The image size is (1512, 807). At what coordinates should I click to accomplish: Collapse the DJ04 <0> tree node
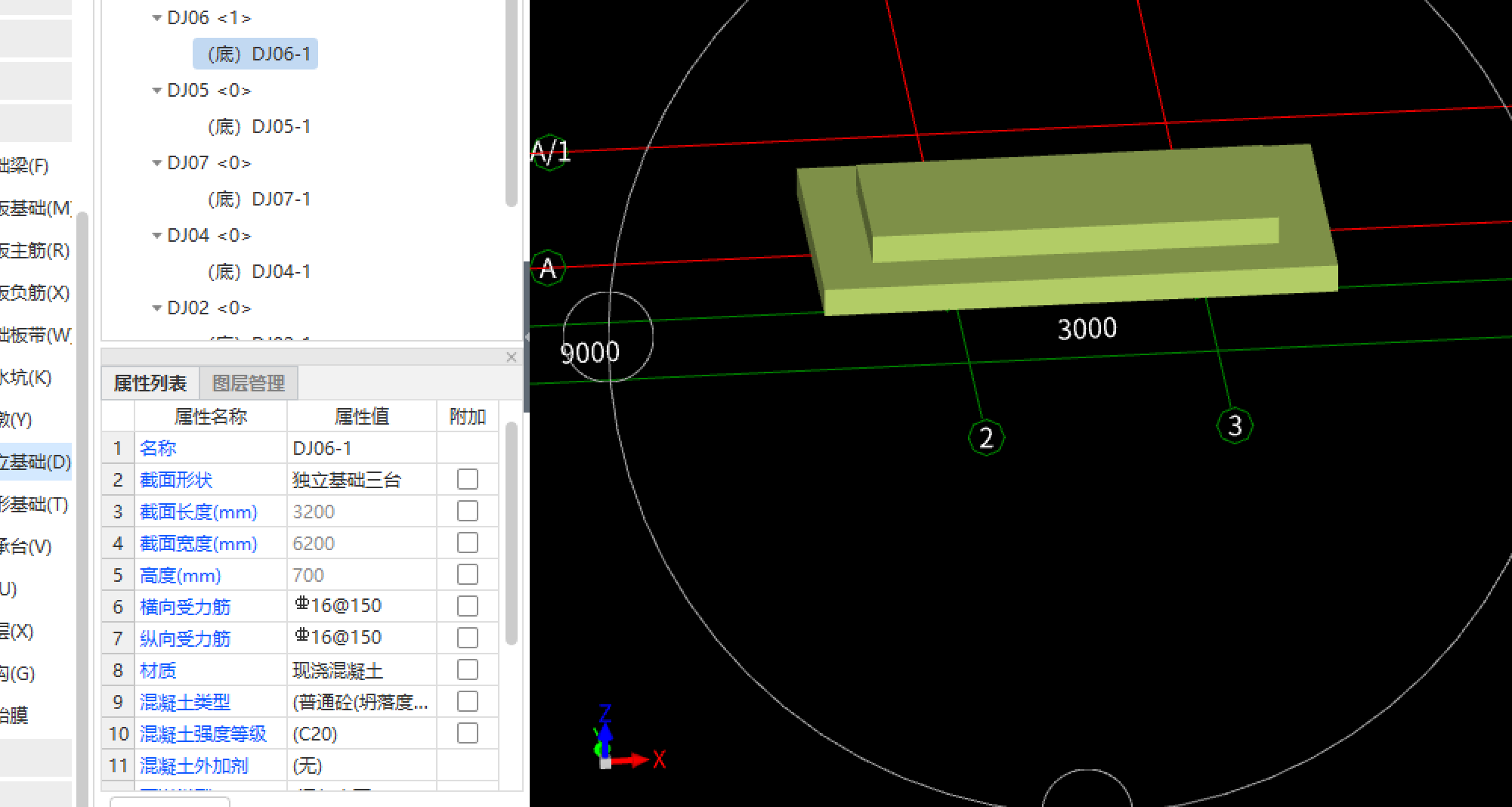[x=156, y=235]
